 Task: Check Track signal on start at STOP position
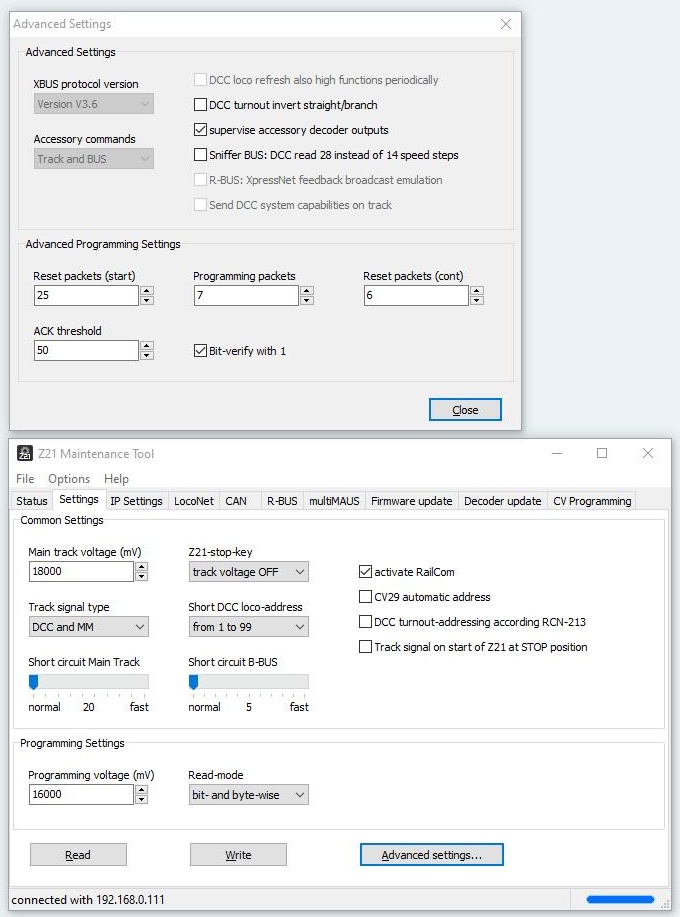(x=365, y=647)
